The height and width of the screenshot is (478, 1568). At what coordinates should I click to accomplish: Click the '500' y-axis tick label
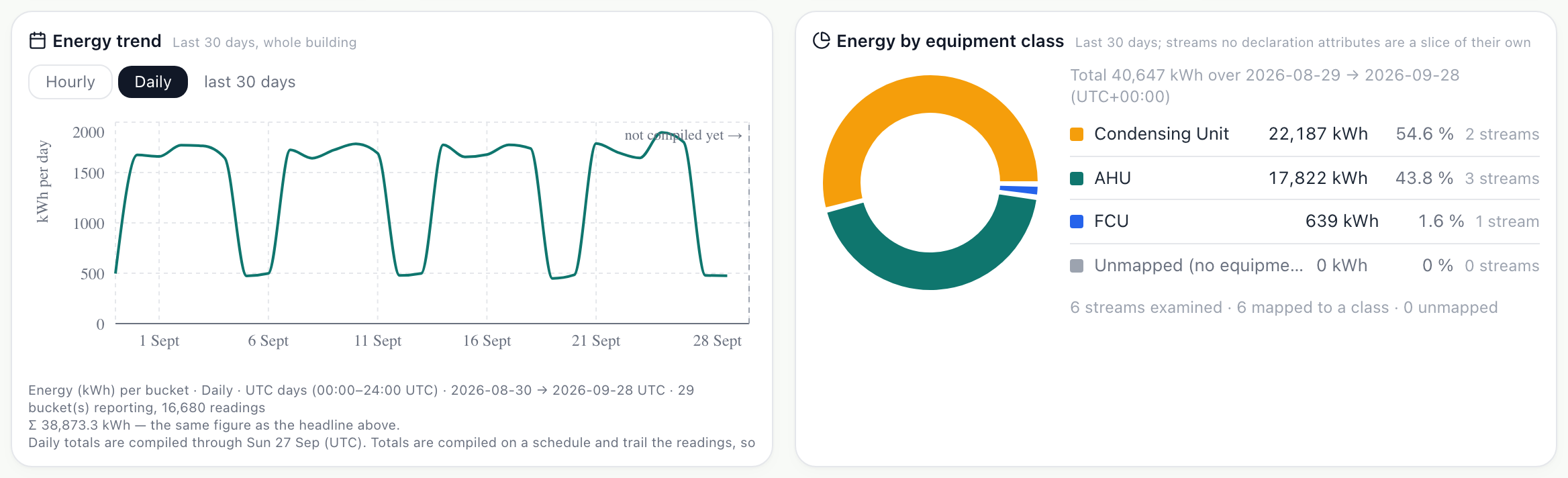pos(93,274)
